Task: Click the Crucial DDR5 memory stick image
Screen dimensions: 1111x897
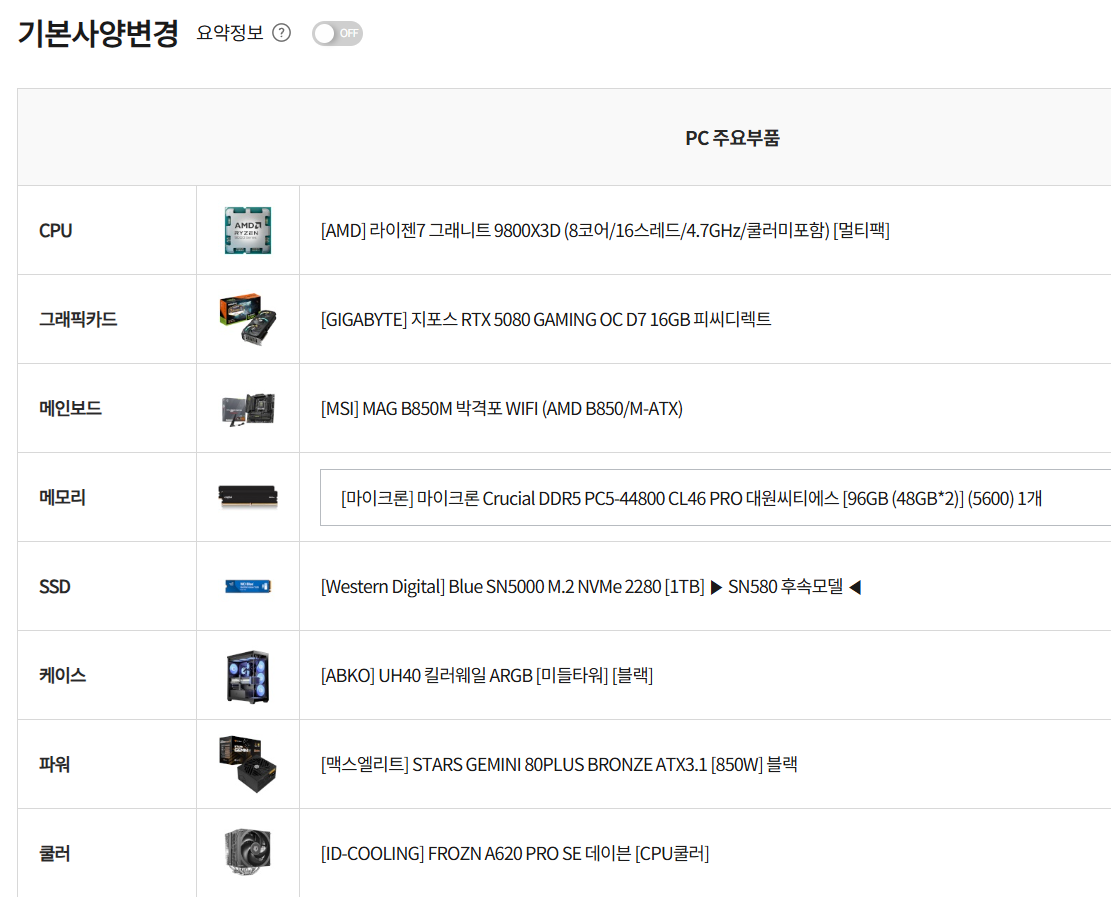Action: 248,497
